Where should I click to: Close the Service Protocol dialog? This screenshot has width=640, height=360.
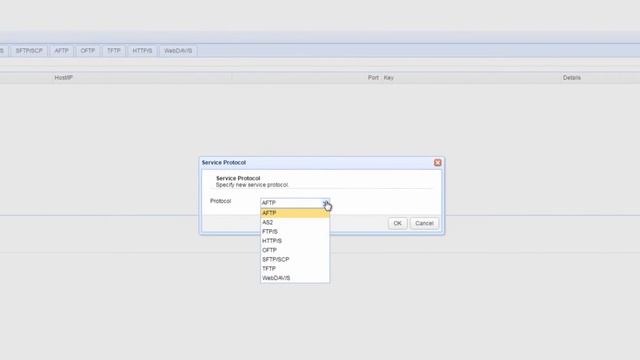(438, 162)
